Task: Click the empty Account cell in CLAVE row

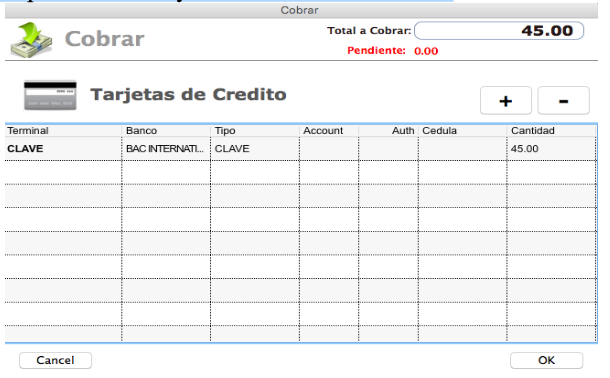Action: (x=329, y=149)
